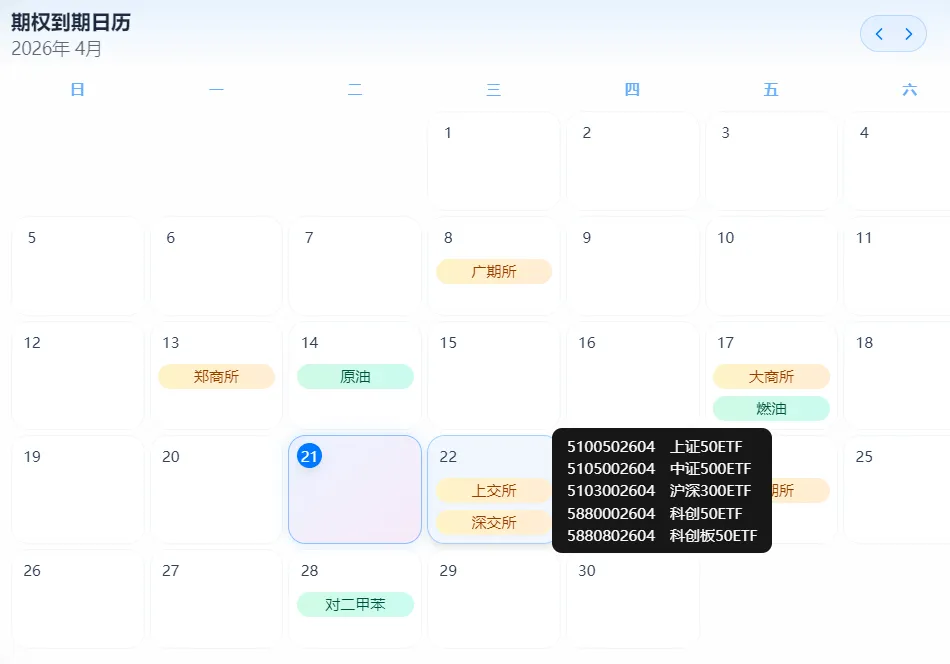Open the 原油 expiry tag on April 14
950x664 pixels.
[355, 376]
